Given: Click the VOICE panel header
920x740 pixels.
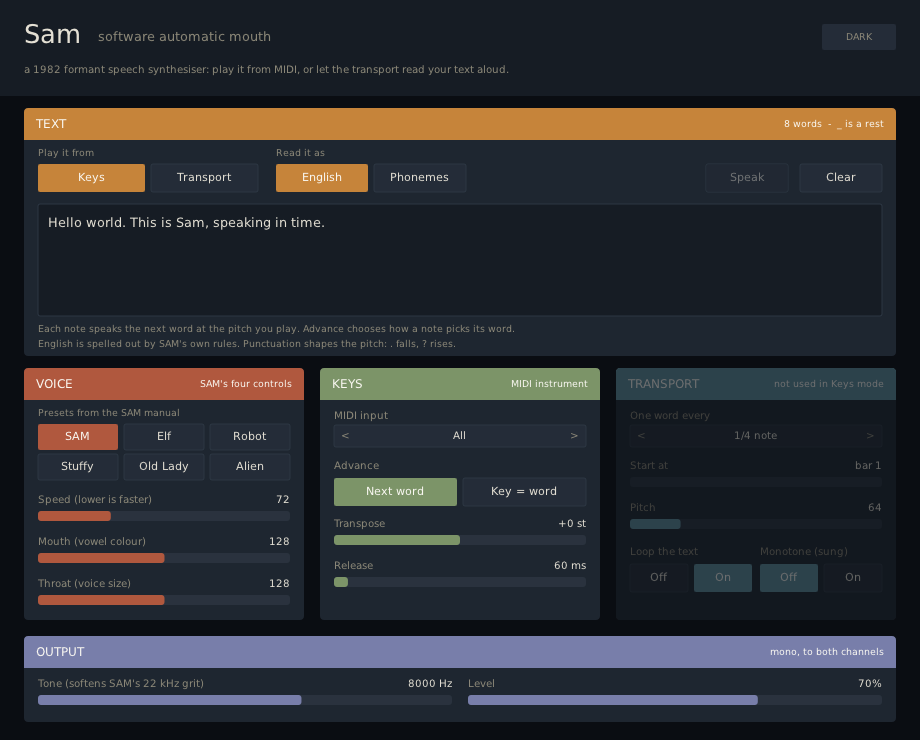Looking at the screenshot, I should point(164,384).
